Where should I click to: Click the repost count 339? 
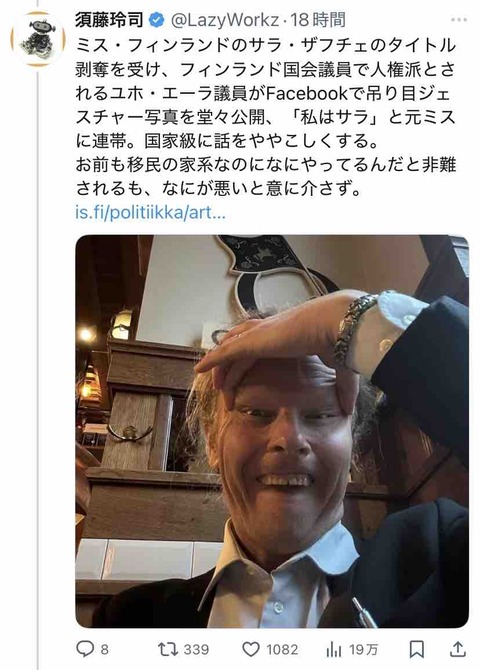pyautogui.click(x=196, y=650)
